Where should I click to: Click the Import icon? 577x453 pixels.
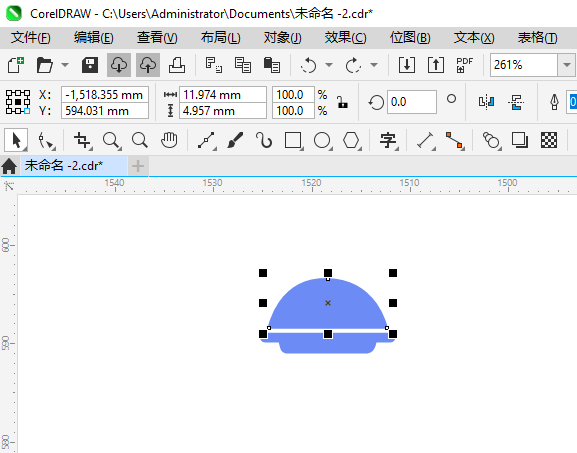point(407,65)
